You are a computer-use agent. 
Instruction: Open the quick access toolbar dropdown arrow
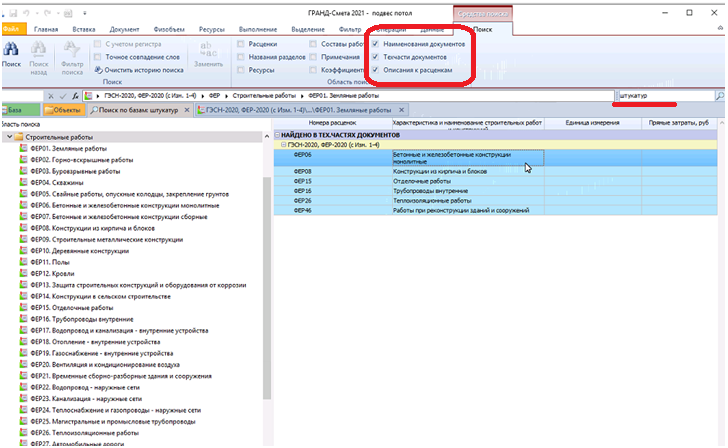[84, 13]
